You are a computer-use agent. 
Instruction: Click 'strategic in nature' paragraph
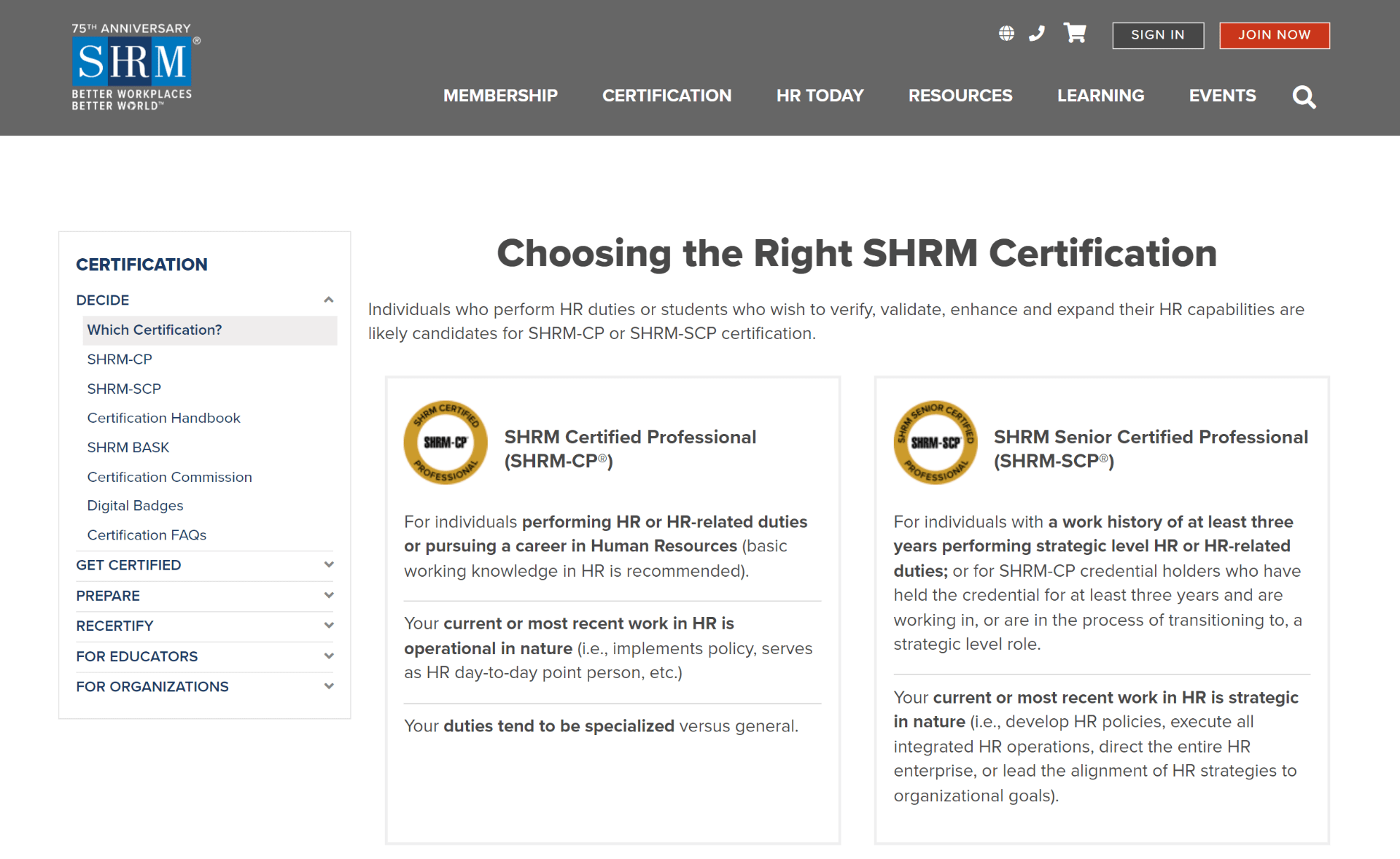point(1096,746)
